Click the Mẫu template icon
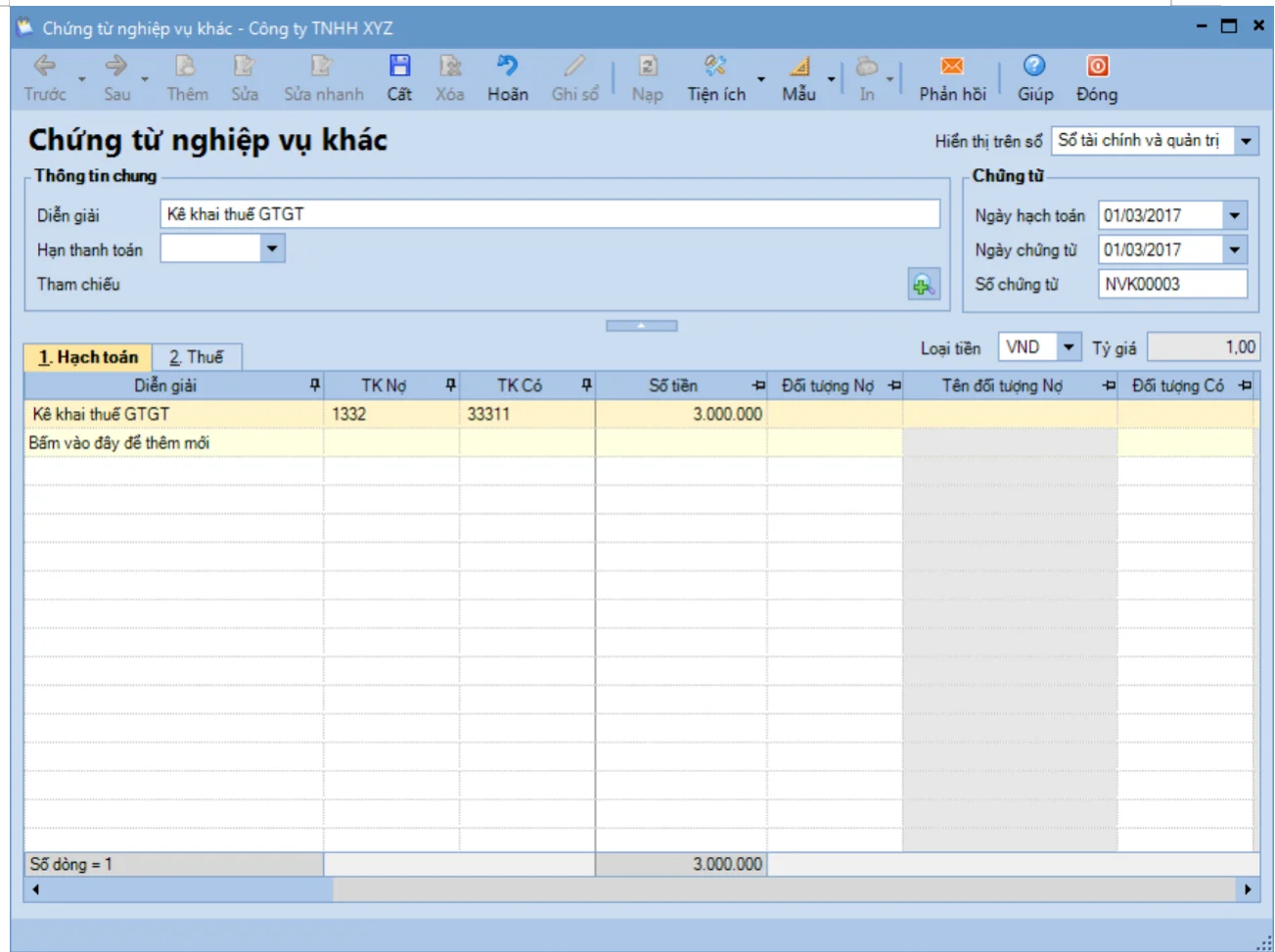The height and width of the screenshot is (952, 1275). (x=799, y=66)
